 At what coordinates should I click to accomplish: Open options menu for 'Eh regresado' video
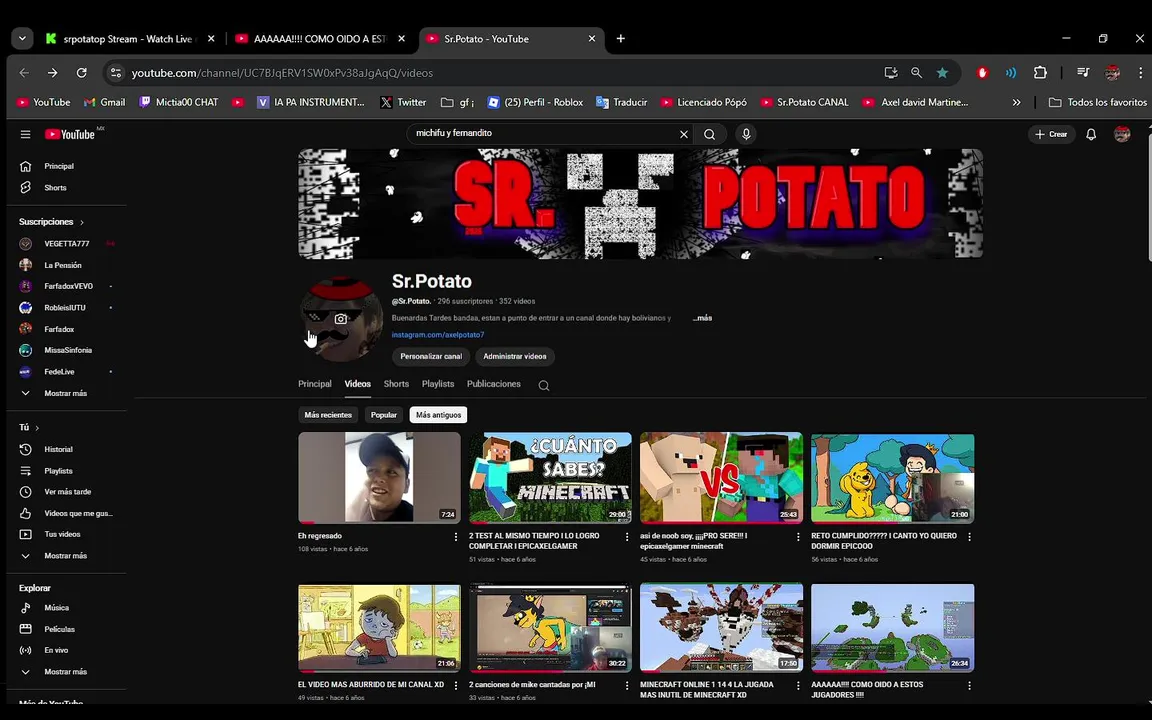point(456,537)
